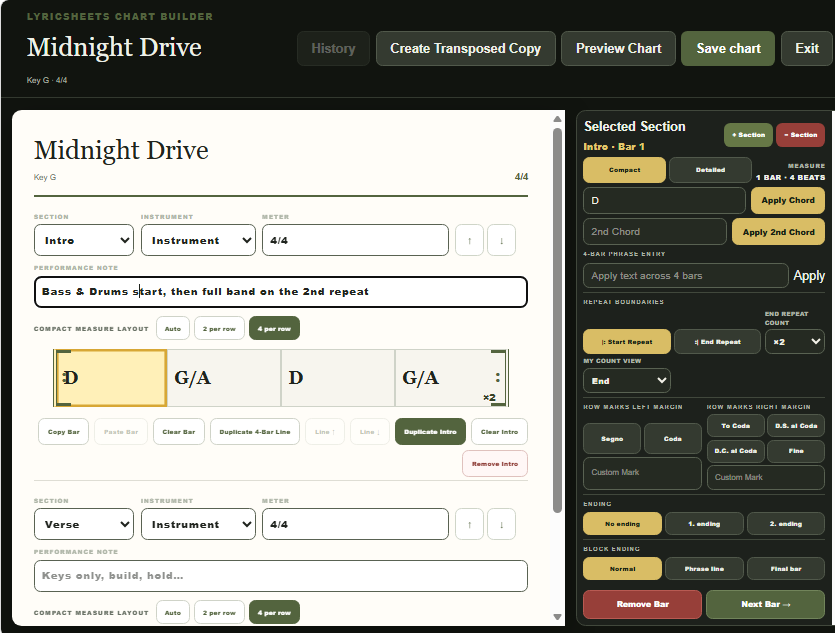Viewport: 835px width, 633px height.
Task: Go to Next Bar
Action: tap(765, 604)
